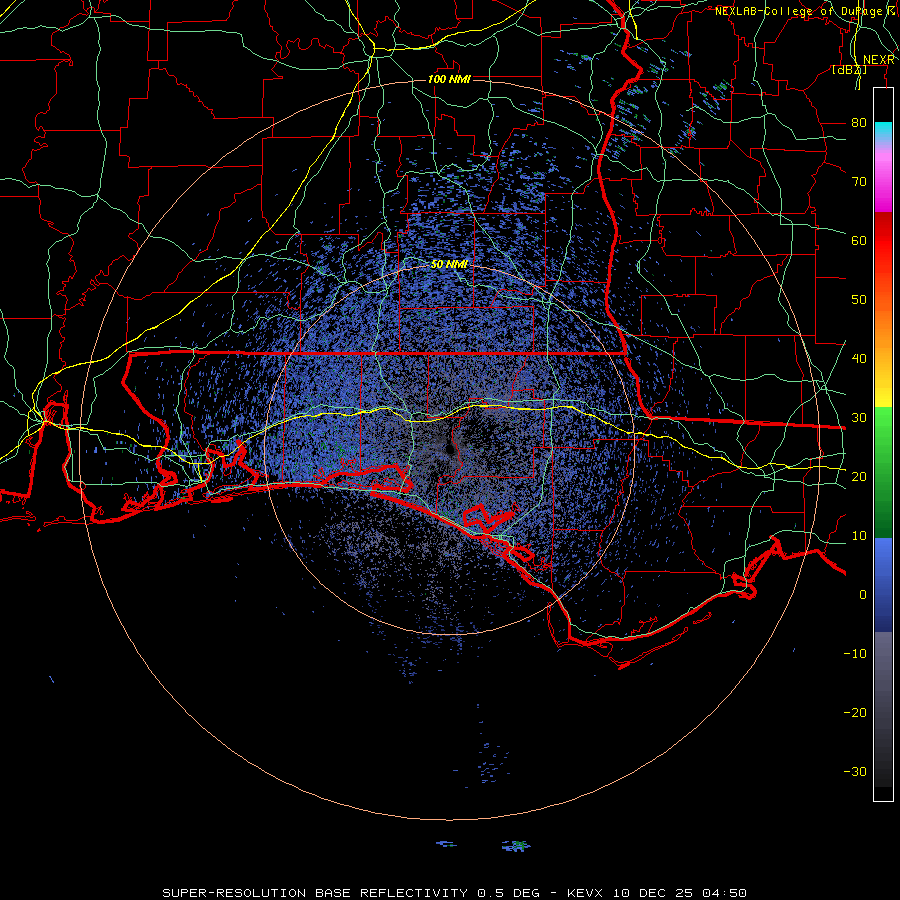The height and width of the screenshot is (900, 900).
Task: Click the 0 value on the dBZ scale
Action: 863,595
